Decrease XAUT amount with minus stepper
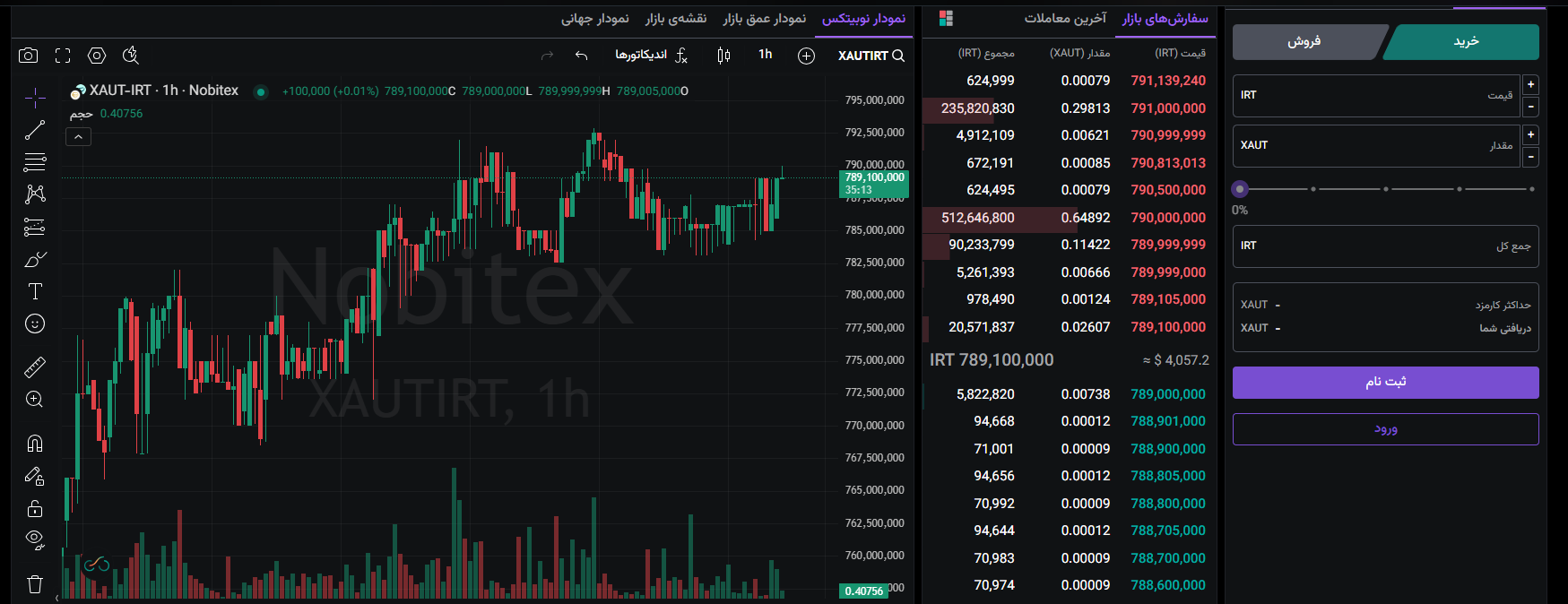 point(1530,157)
